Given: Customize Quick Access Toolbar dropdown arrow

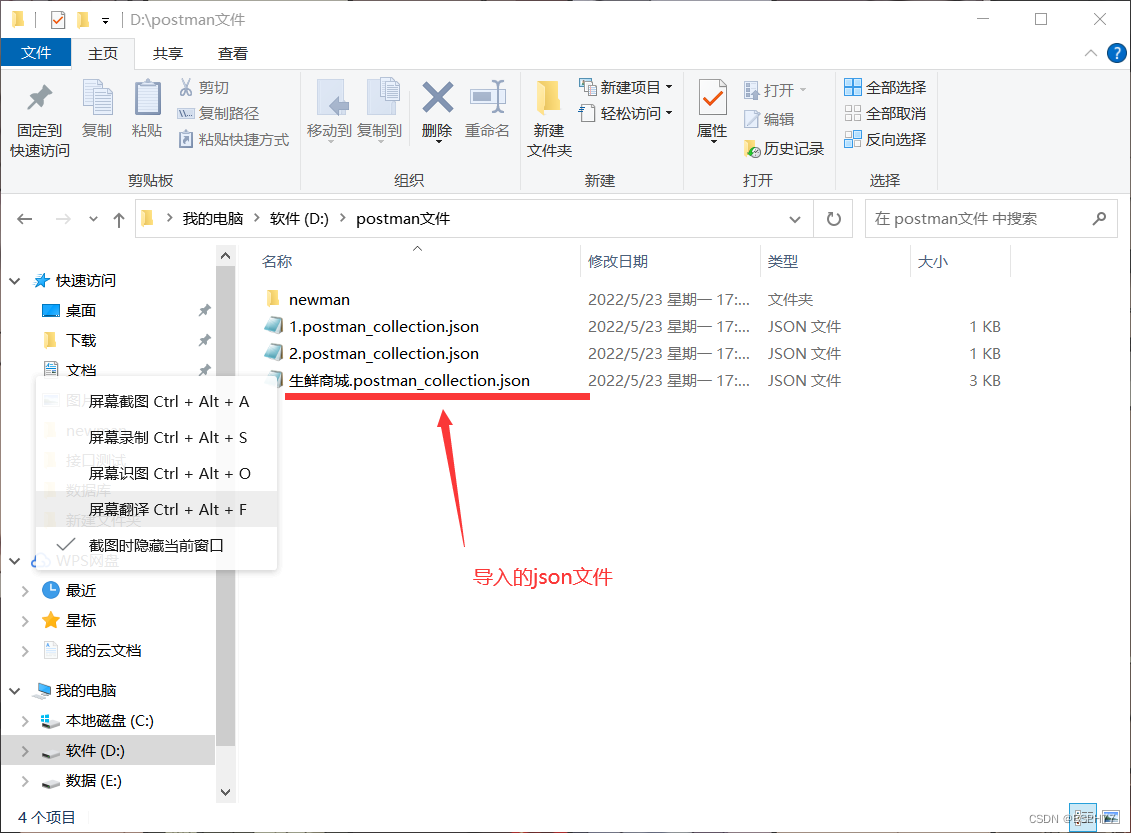Looking at the screenshot, I should (x=105, y=21).
